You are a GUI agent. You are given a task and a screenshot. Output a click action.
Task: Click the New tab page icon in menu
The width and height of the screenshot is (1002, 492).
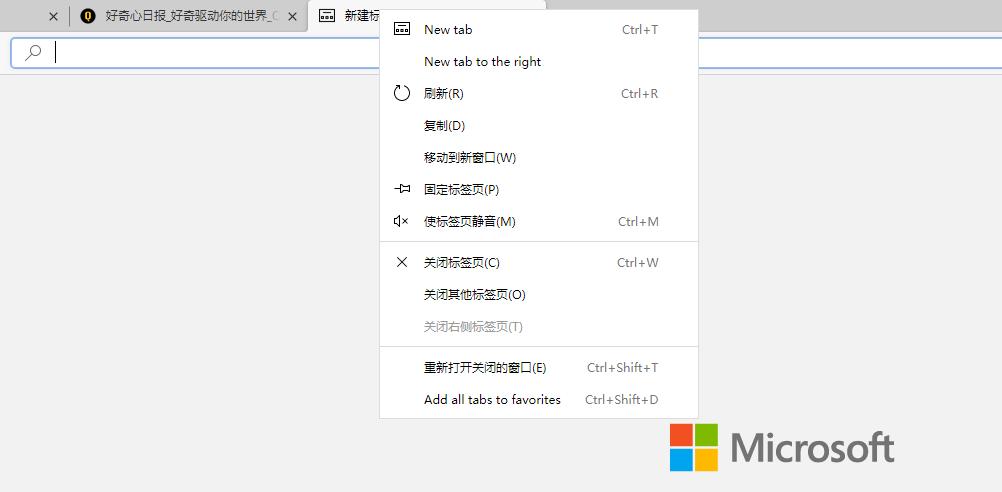click(402, 29)
